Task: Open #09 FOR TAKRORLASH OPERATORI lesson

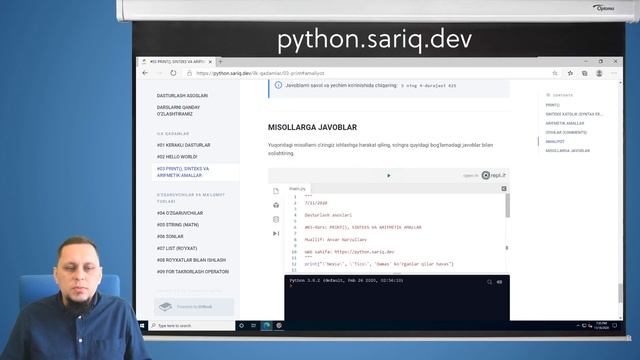Action: [193, 272]
